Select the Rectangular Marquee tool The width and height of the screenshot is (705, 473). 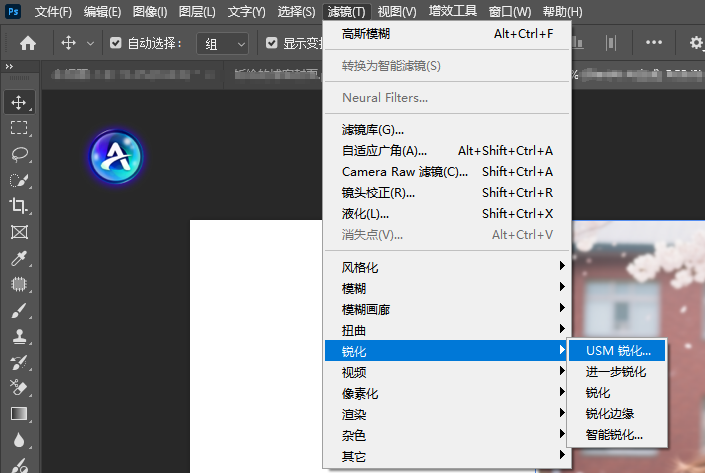tap(18, 128)
